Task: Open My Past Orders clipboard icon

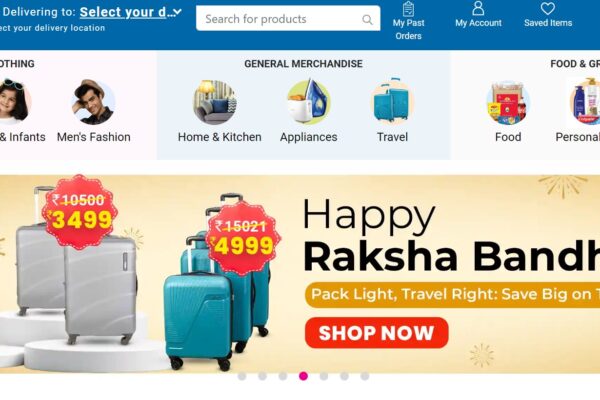Action: tap(408, 9)
